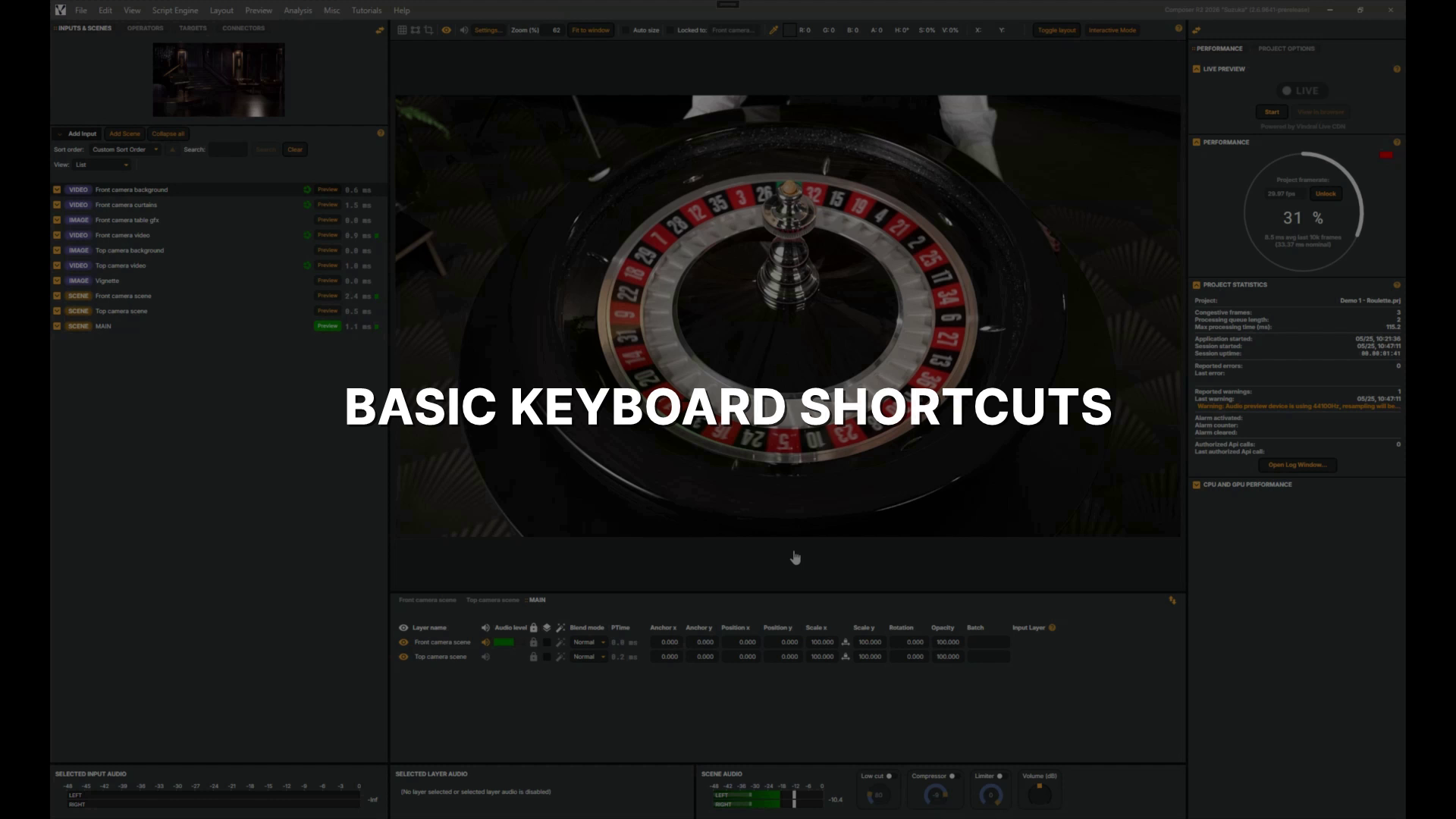
Task: Click the swap arrows icon in layer panel corner
Action: point(1172,600)
